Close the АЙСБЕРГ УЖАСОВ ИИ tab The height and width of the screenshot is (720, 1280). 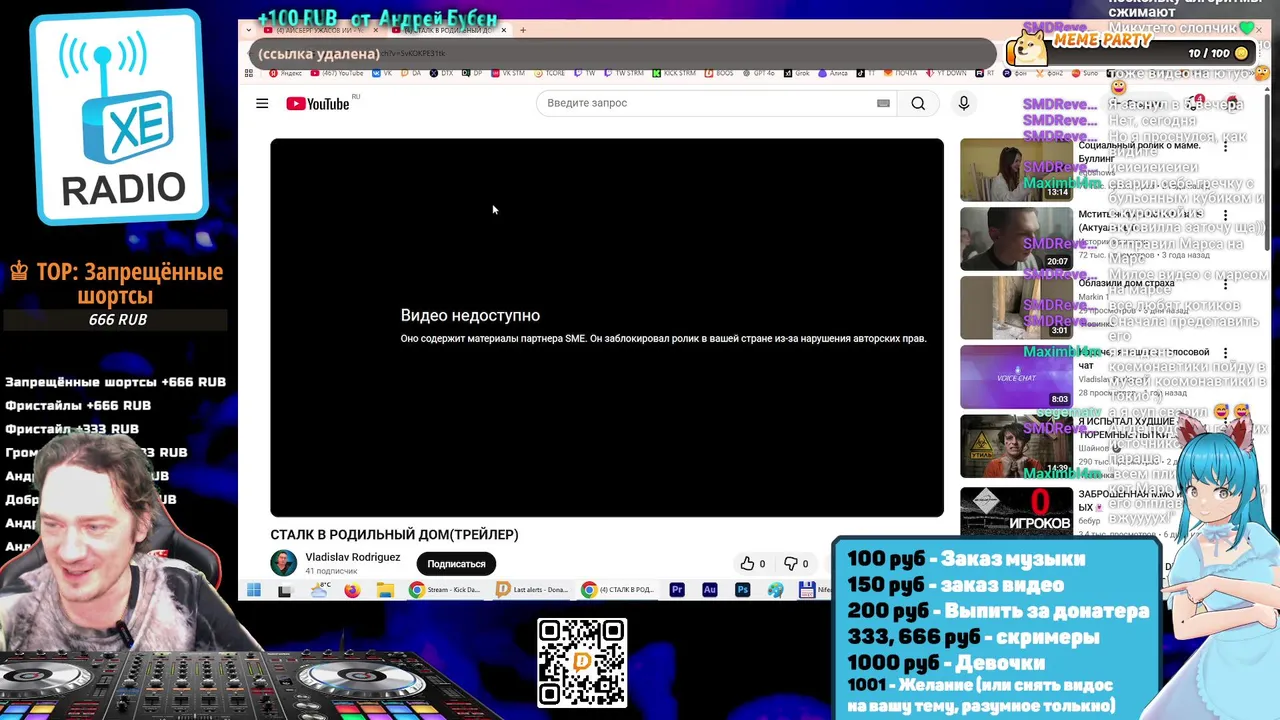pos(376,30)
